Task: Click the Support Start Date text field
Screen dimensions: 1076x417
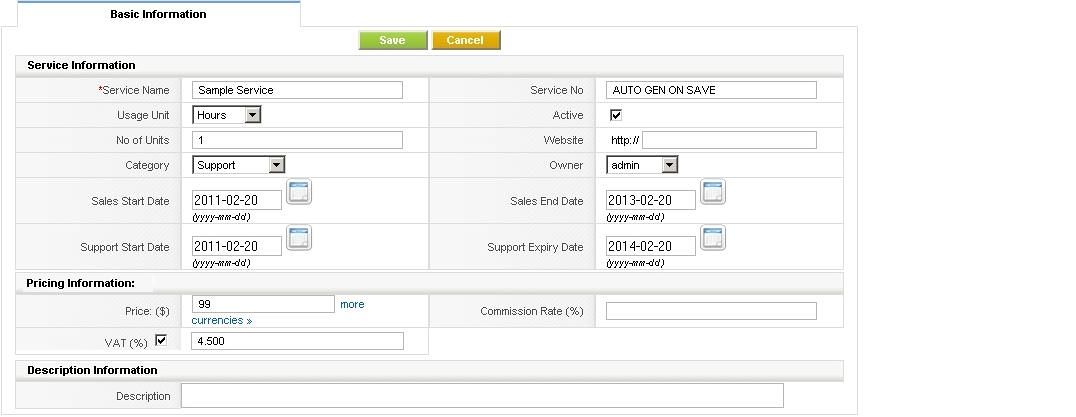Action: pos(237,246)
